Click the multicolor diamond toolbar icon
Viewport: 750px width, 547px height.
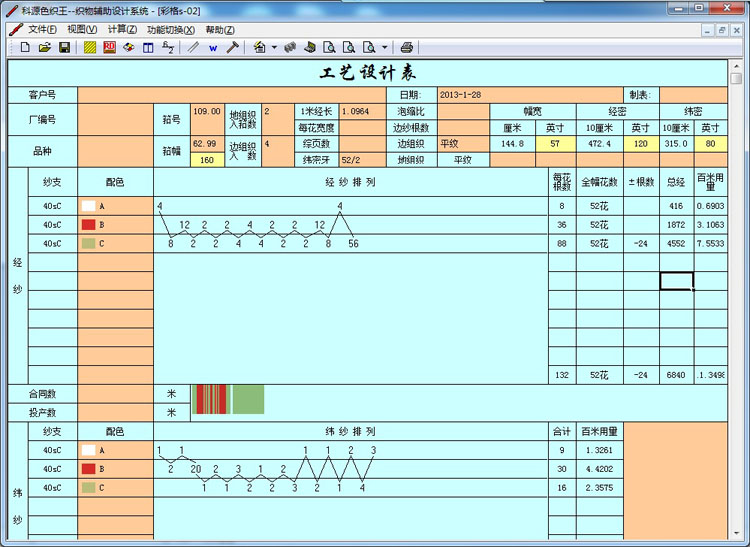coord(129,47)
